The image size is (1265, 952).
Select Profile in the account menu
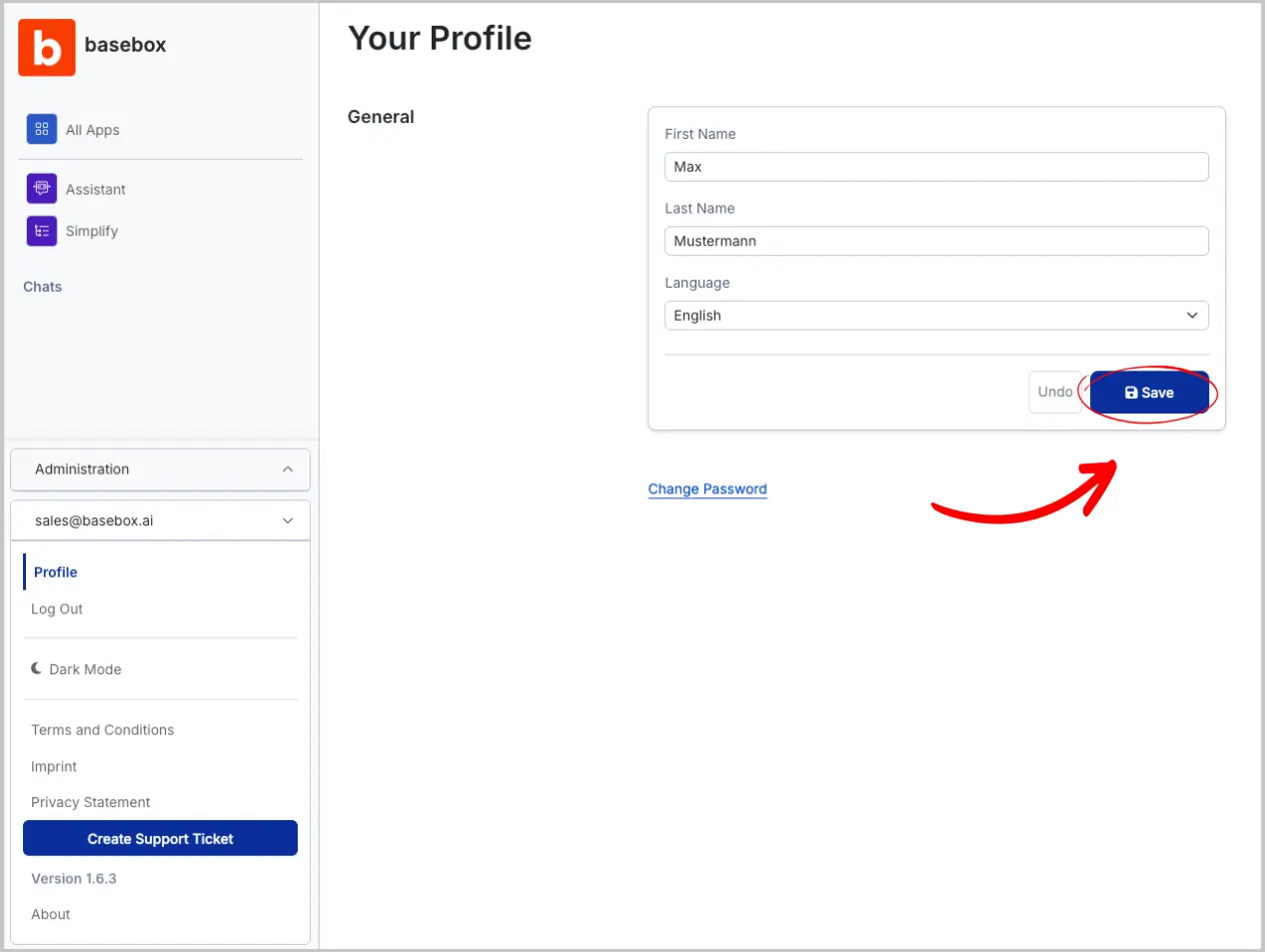(56, 572)
